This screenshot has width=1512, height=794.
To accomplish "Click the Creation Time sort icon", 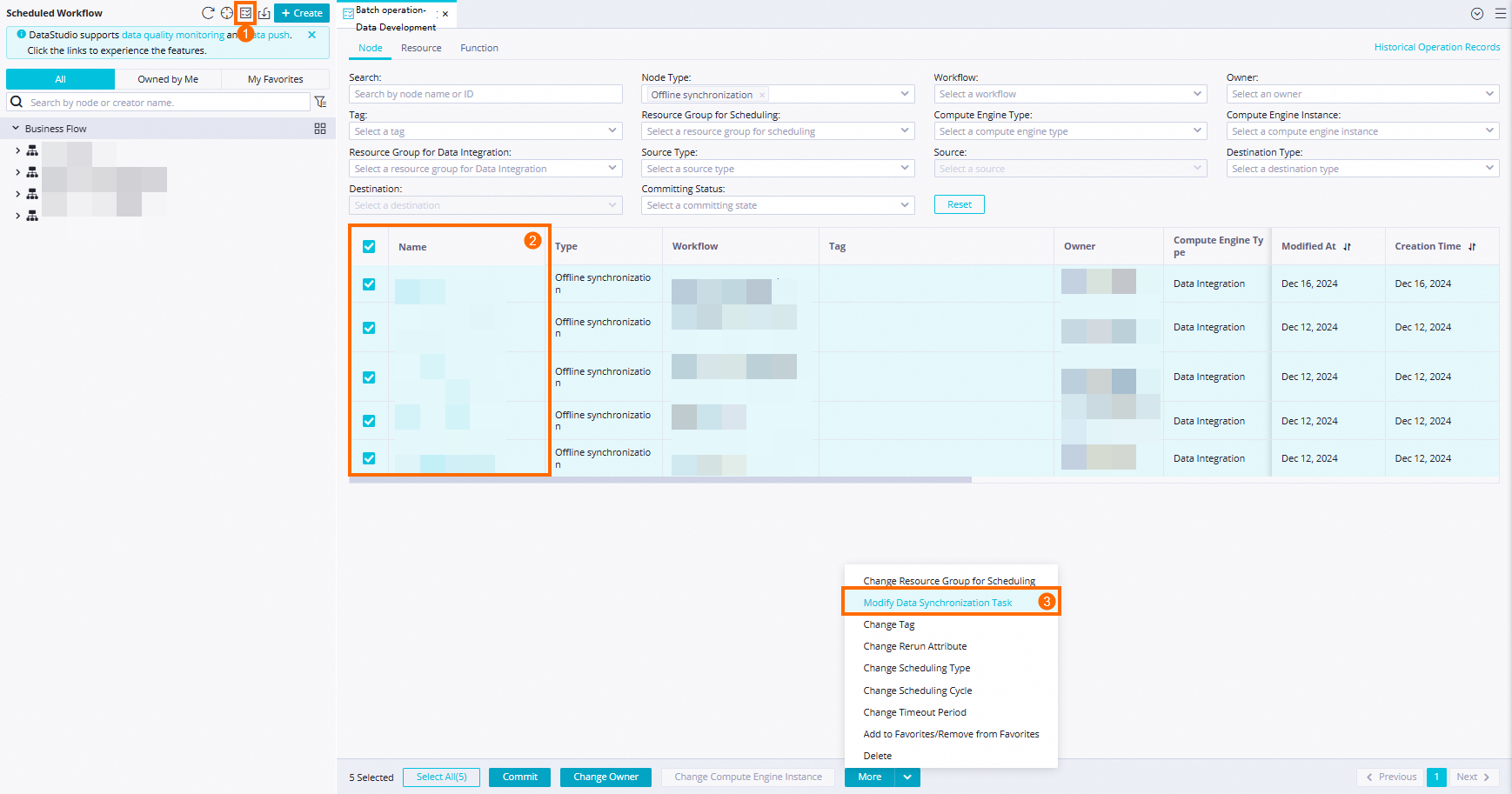I will point(1472,247).
